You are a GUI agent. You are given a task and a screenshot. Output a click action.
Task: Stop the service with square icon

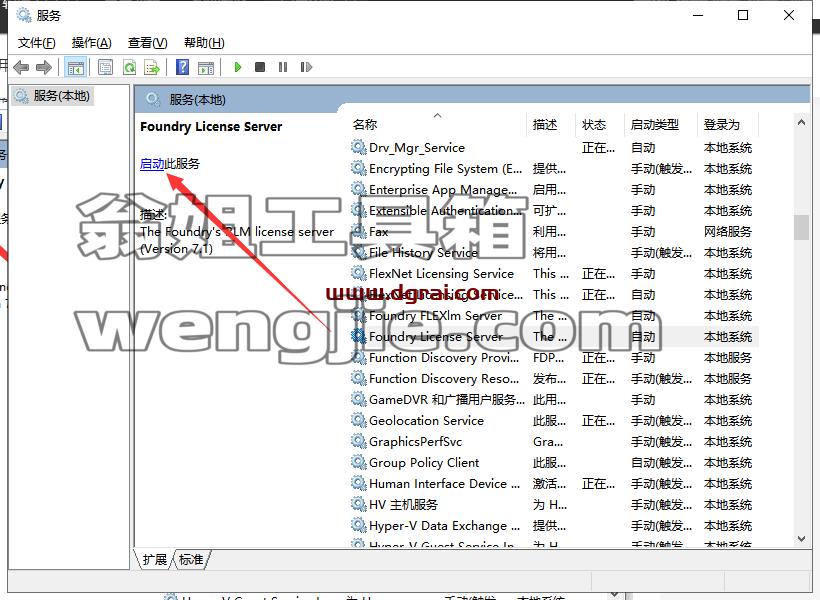[260, 67]
